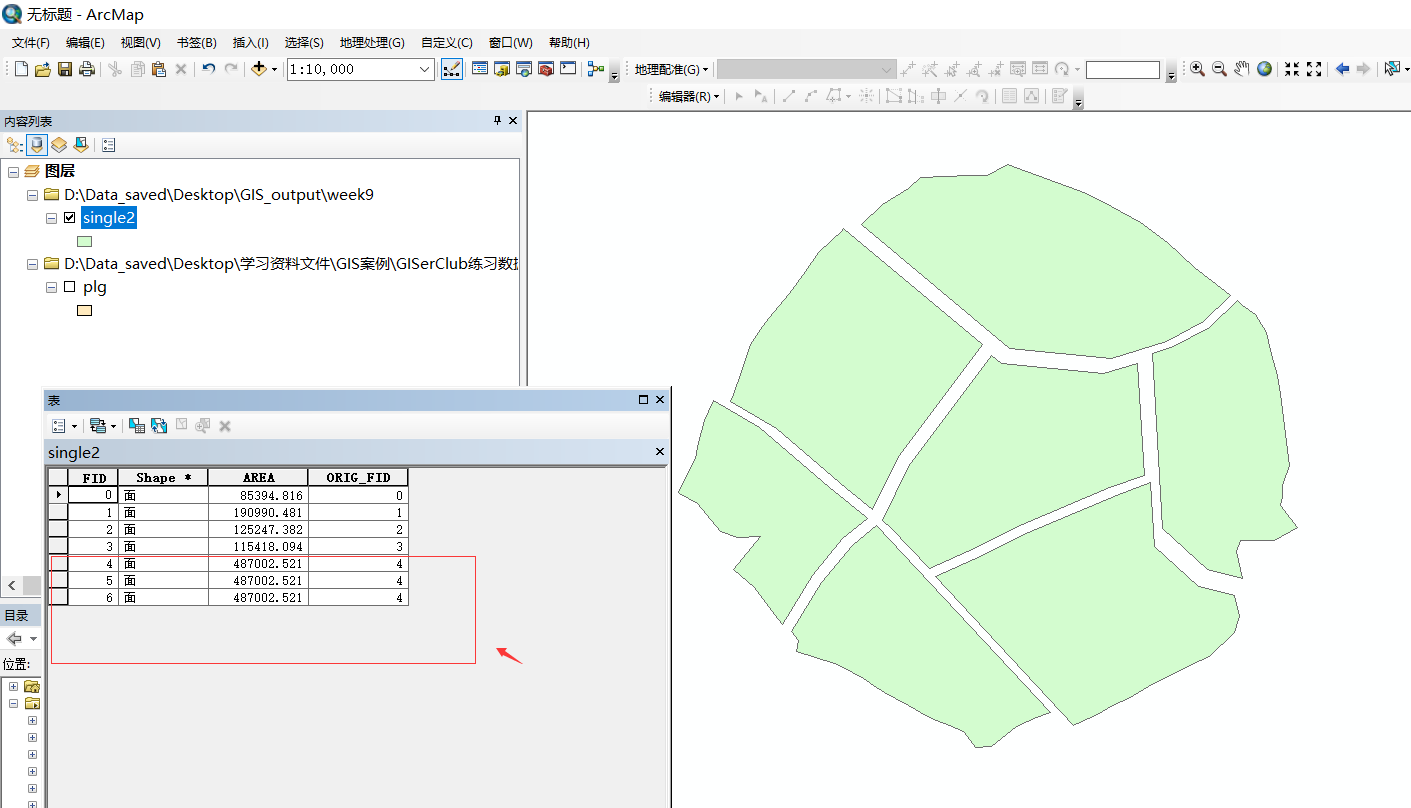List layers by selection
This screenshot has height=808, width=1411.
click(x=81, y=145)
